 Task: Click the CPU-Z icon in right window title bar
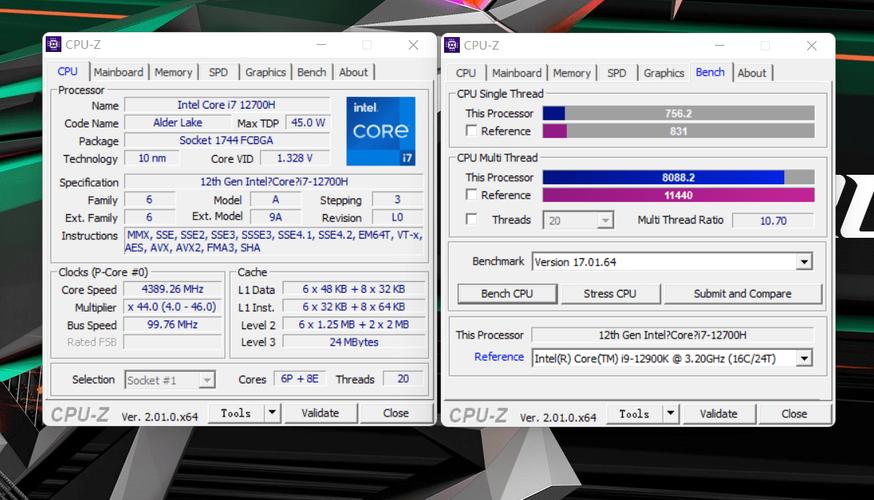452,45
